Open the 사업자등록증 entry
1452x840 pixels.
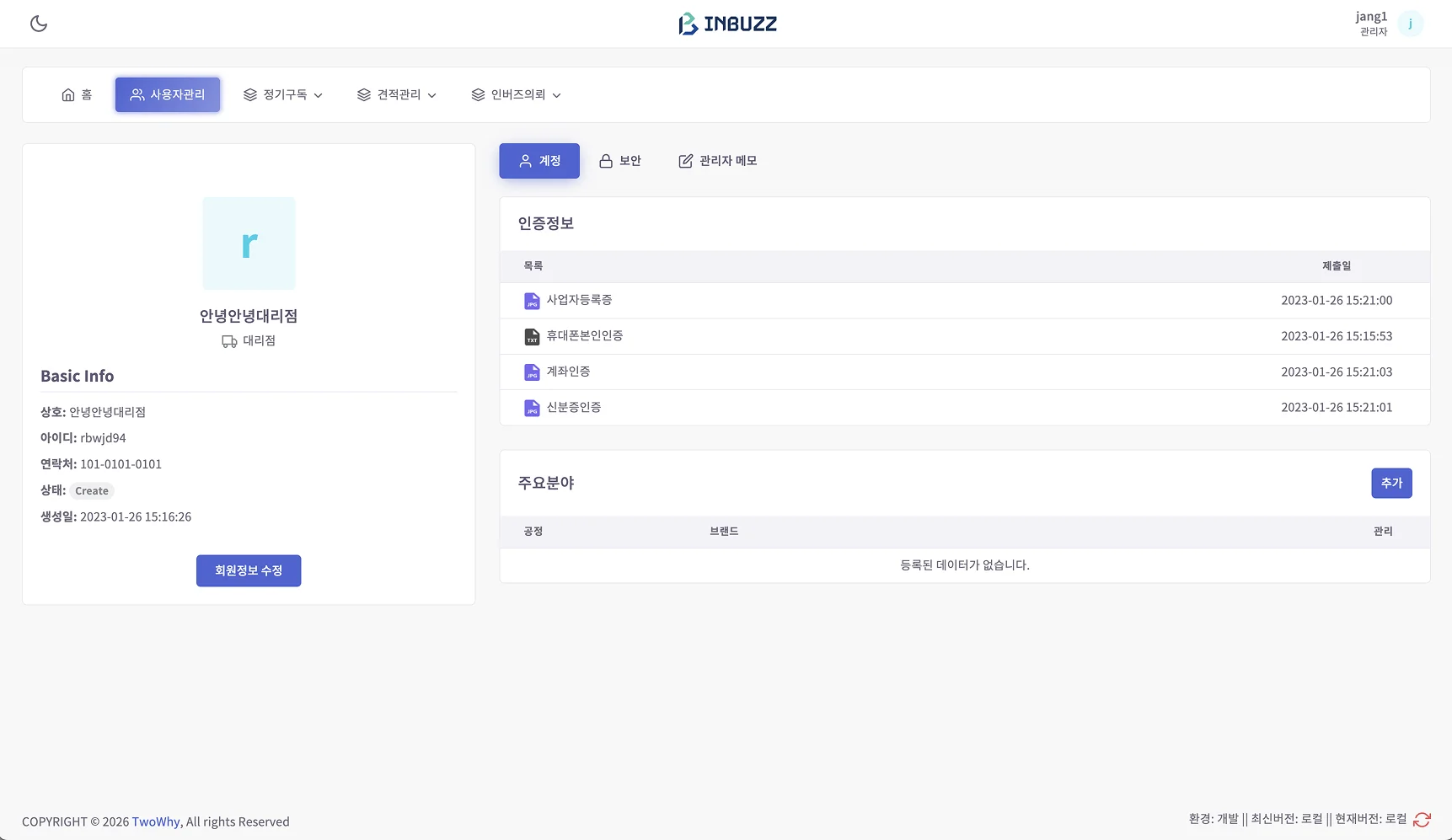pyautogui.click(x=579, y=300)
